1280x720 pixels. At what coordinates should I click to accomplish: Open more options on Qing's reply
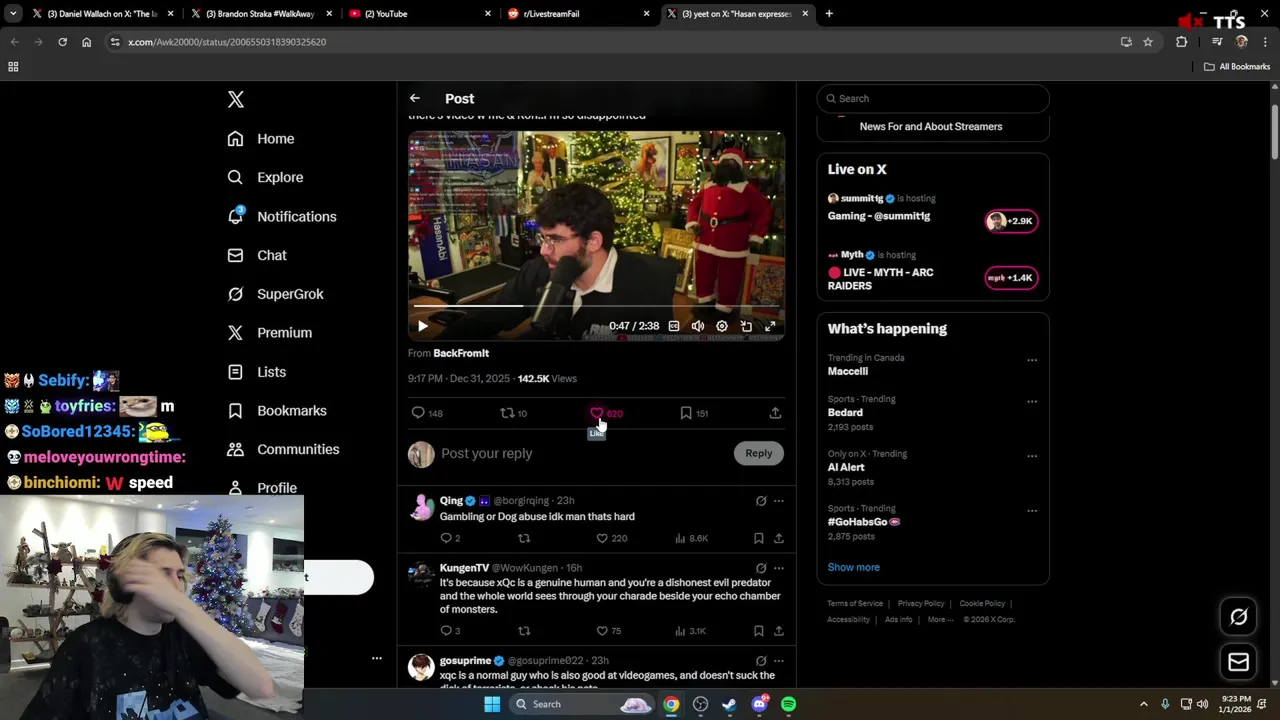[779, 501]
